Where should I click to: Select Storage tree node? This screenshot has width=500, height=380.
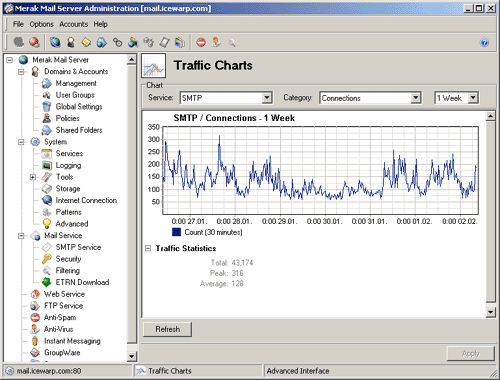[x=68, y=189]
